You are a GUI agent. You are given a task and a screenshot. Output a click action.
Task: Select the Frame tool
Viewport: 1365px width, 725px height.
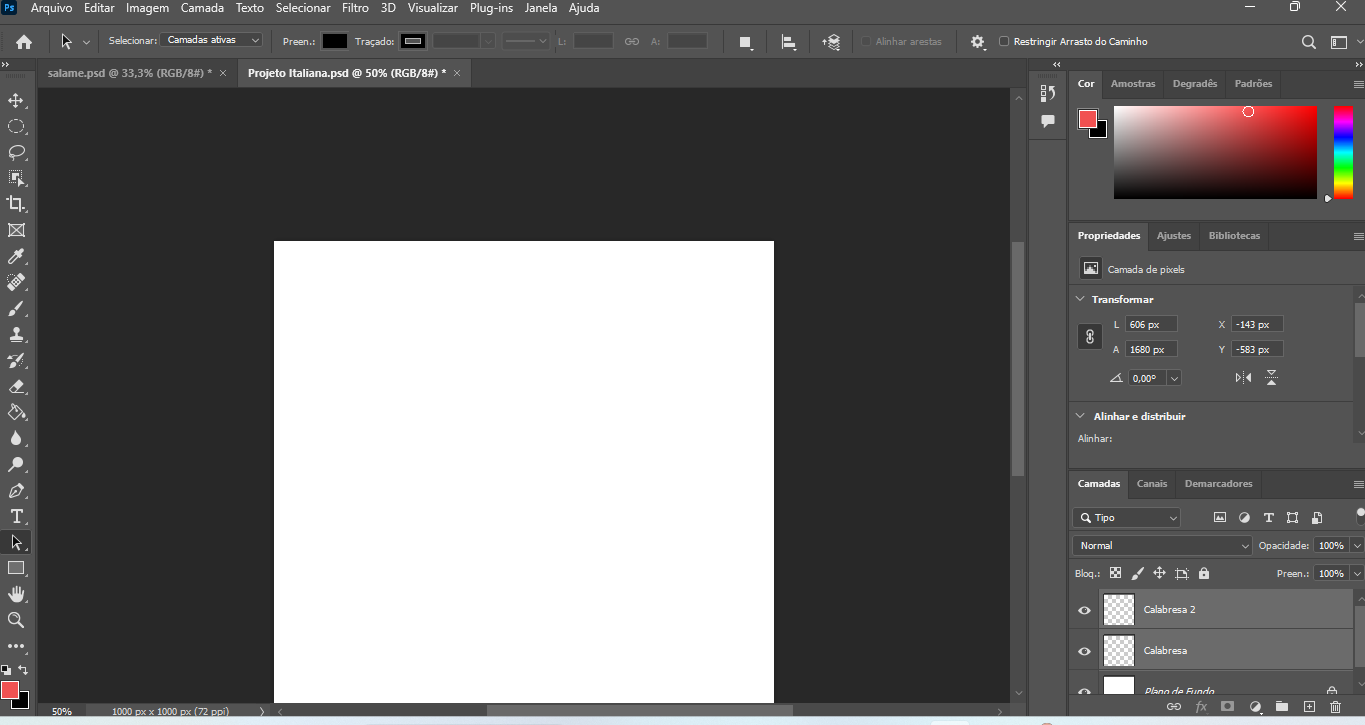[x=16, y=230]
